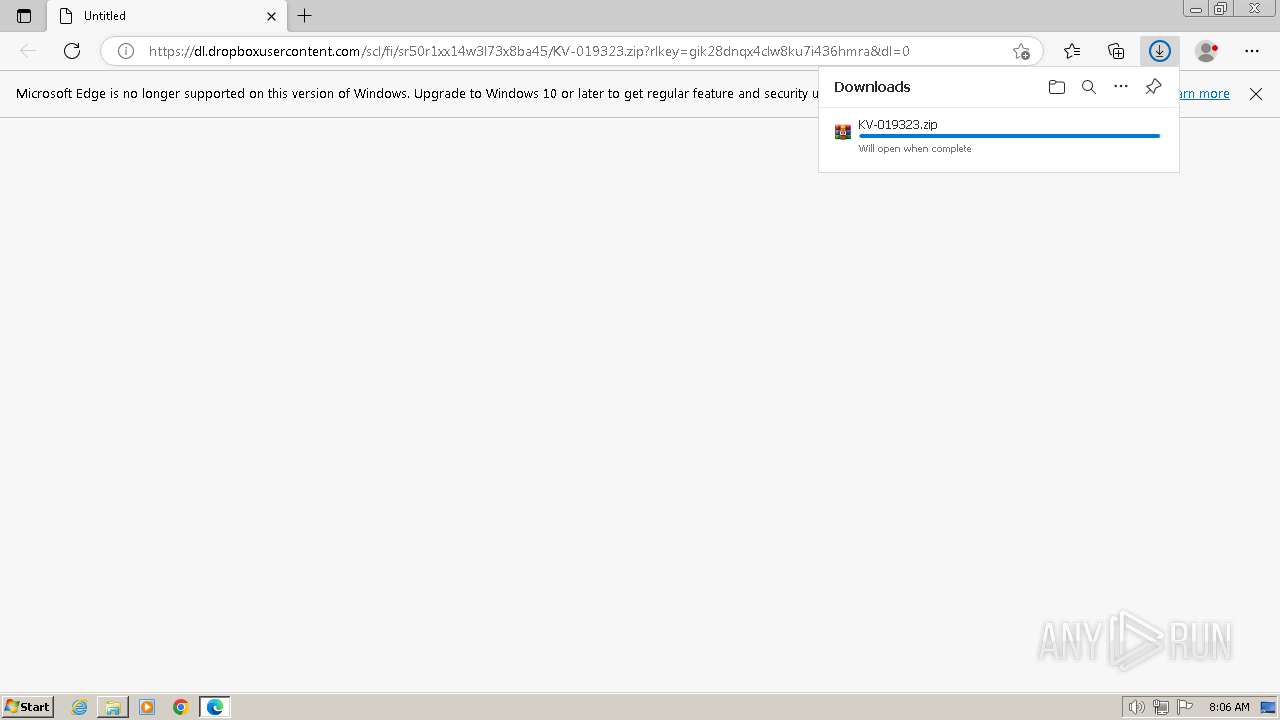Image resolution: width=1280 pixels, height=720 pixels.
Task: Click the Show desktop button
Action: tap(1269, 707)
